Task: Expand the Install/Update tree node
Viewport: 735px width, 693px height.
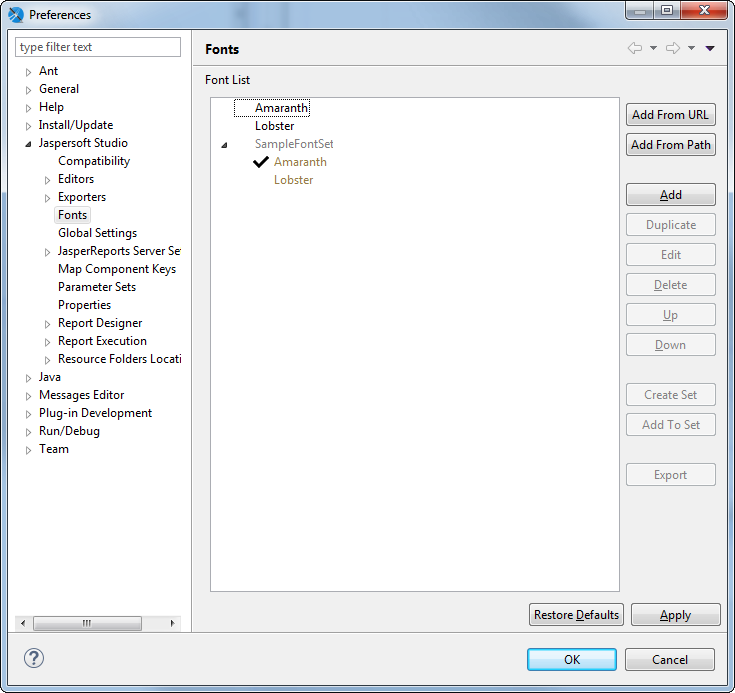Action: [28, 126]
